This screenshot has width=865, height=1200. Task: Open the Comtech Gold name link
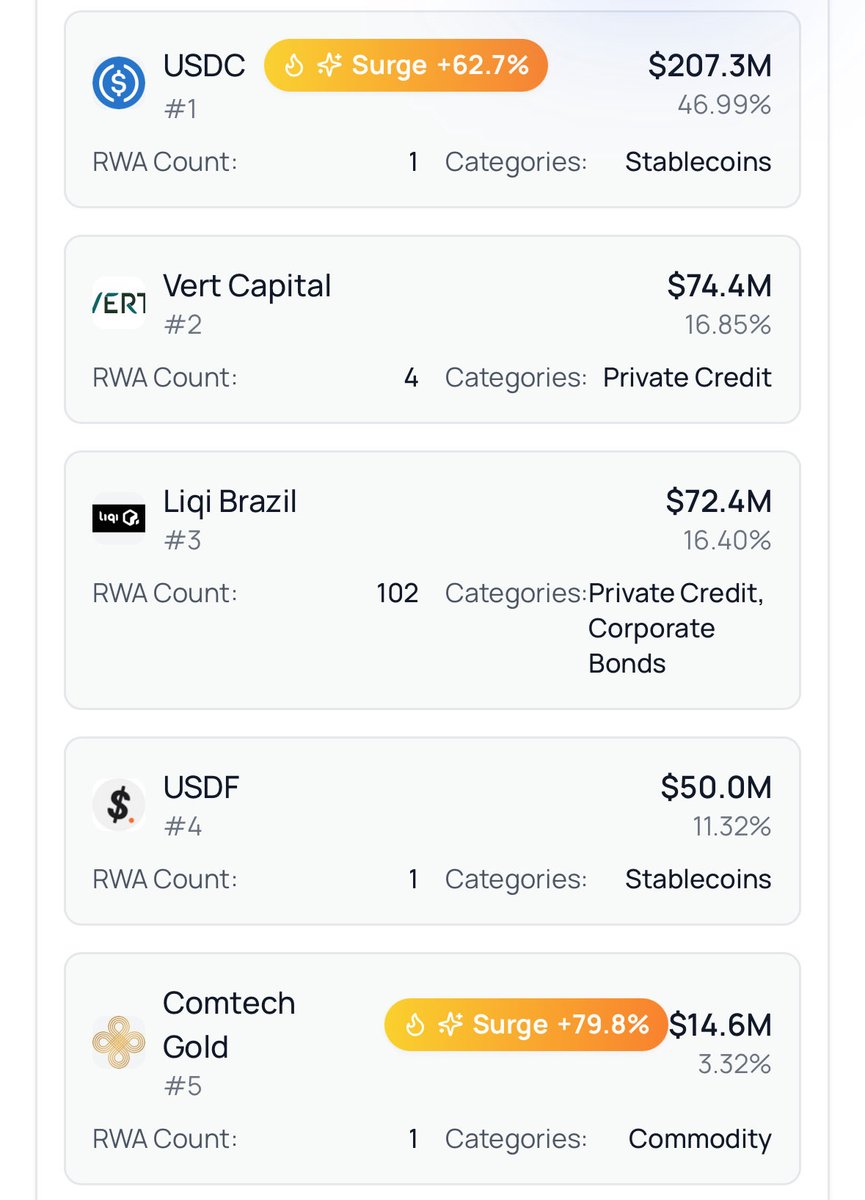tap(229, 1024)
